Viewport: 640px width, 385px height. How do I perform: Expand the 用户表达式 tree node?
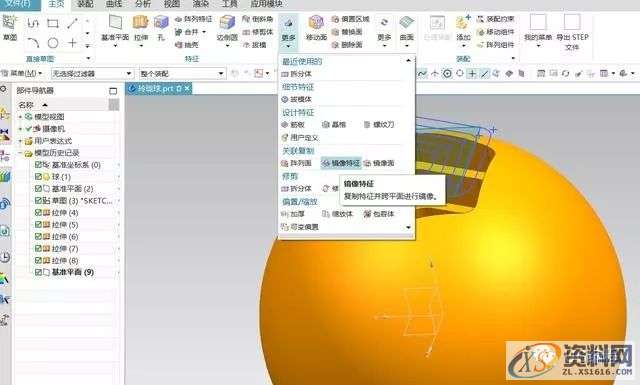tap(20, 141)
